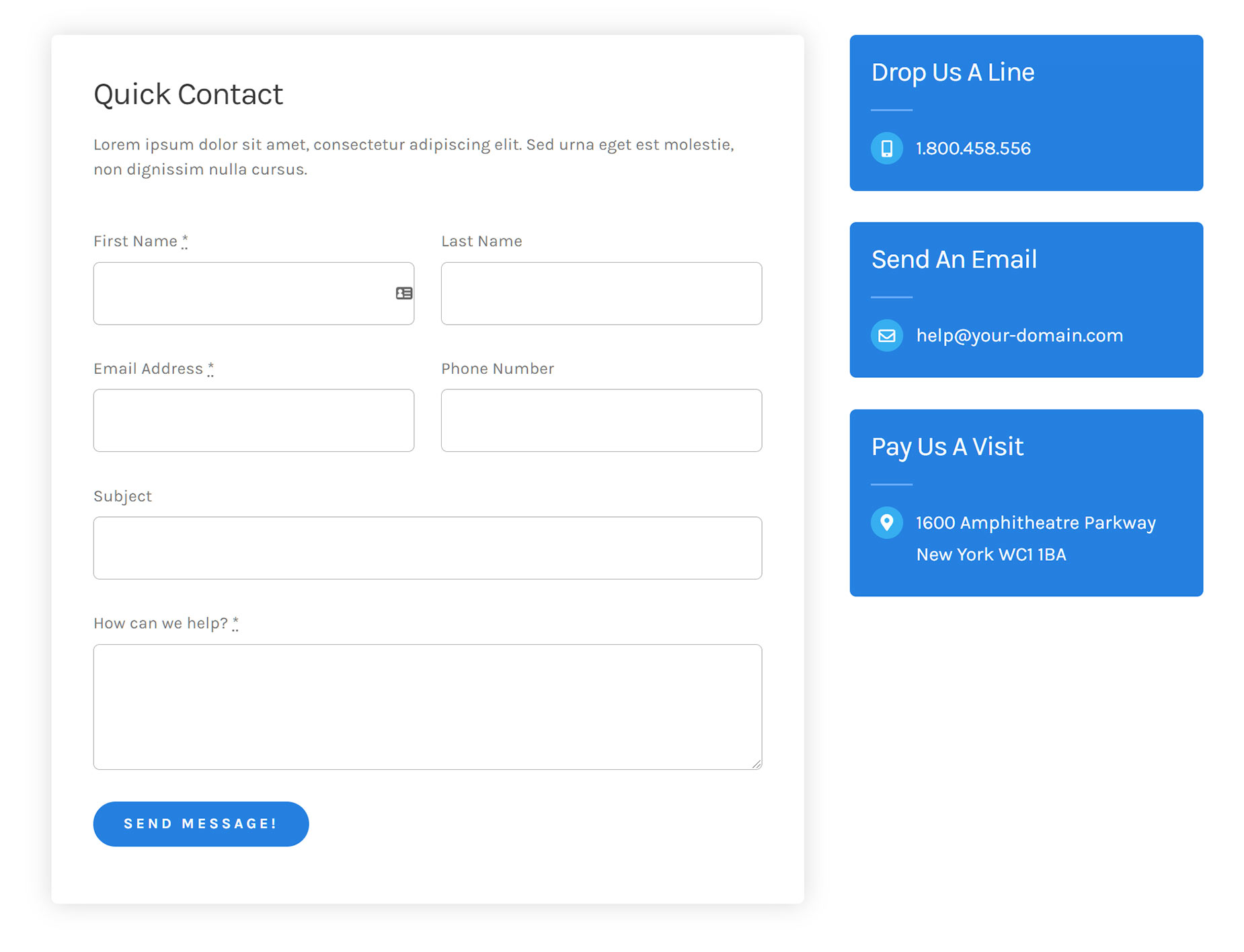
Task: Click the contact card autofill icon
Action: (x=404, y=293)
